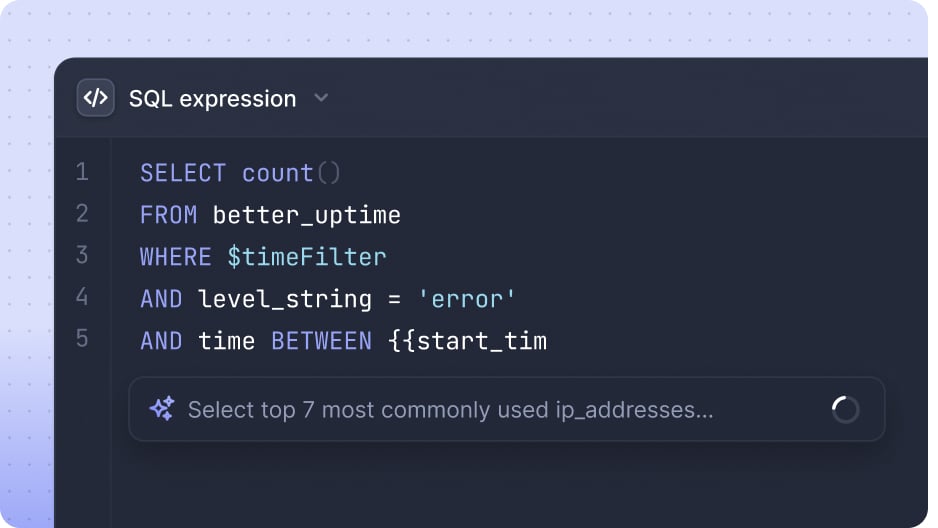This screenshot has height=528, width=938.
Task: Focus the AI prompt input field
Action: click(507, 410)
